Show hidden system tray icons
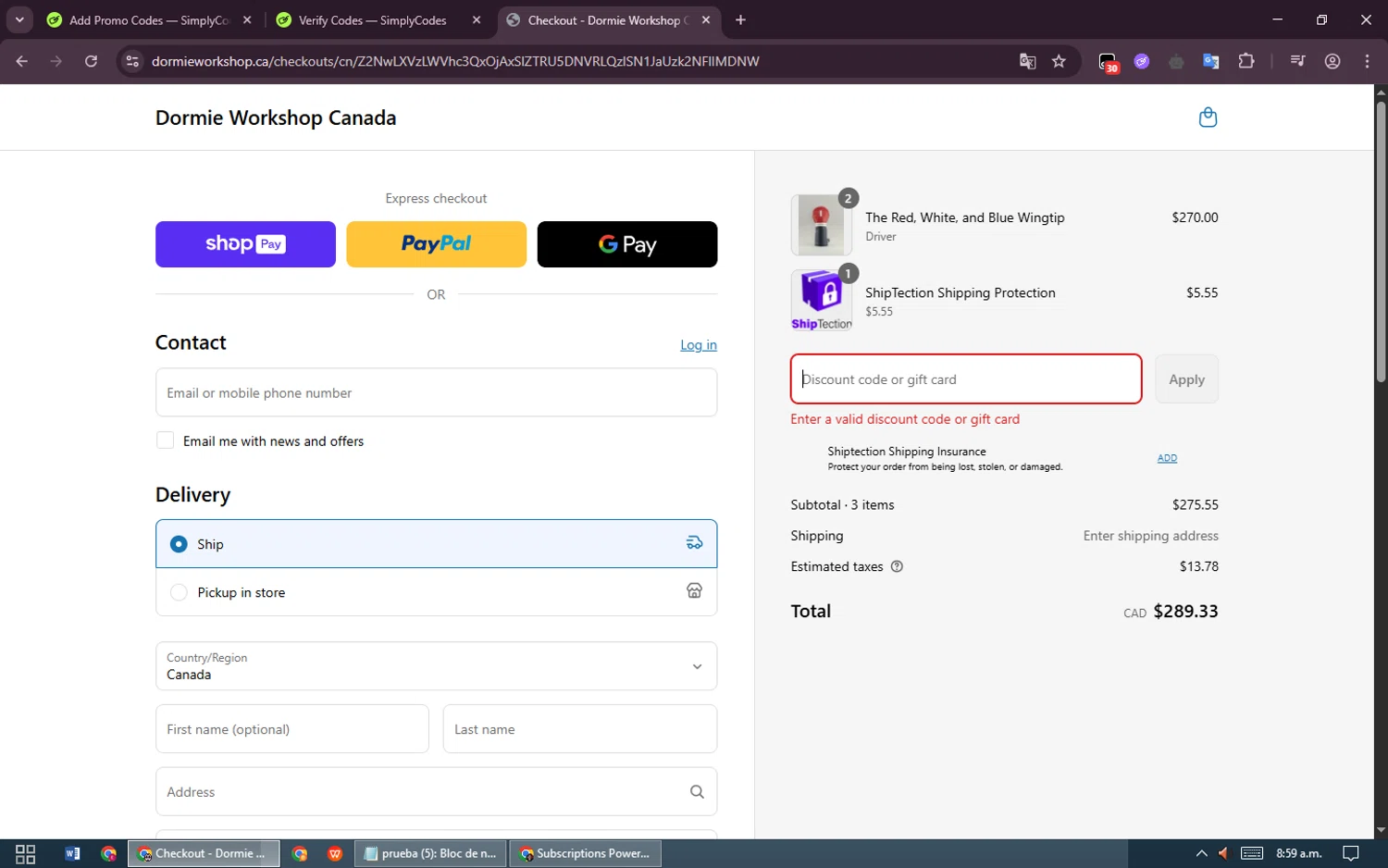Screen dimensions: 1388x868 [x=1201, y=854]
